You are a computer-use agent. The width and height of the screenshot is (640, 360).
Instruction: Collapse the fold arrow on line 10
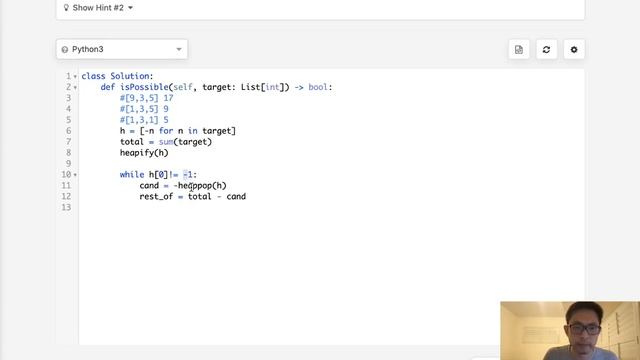tap(75, 175)
